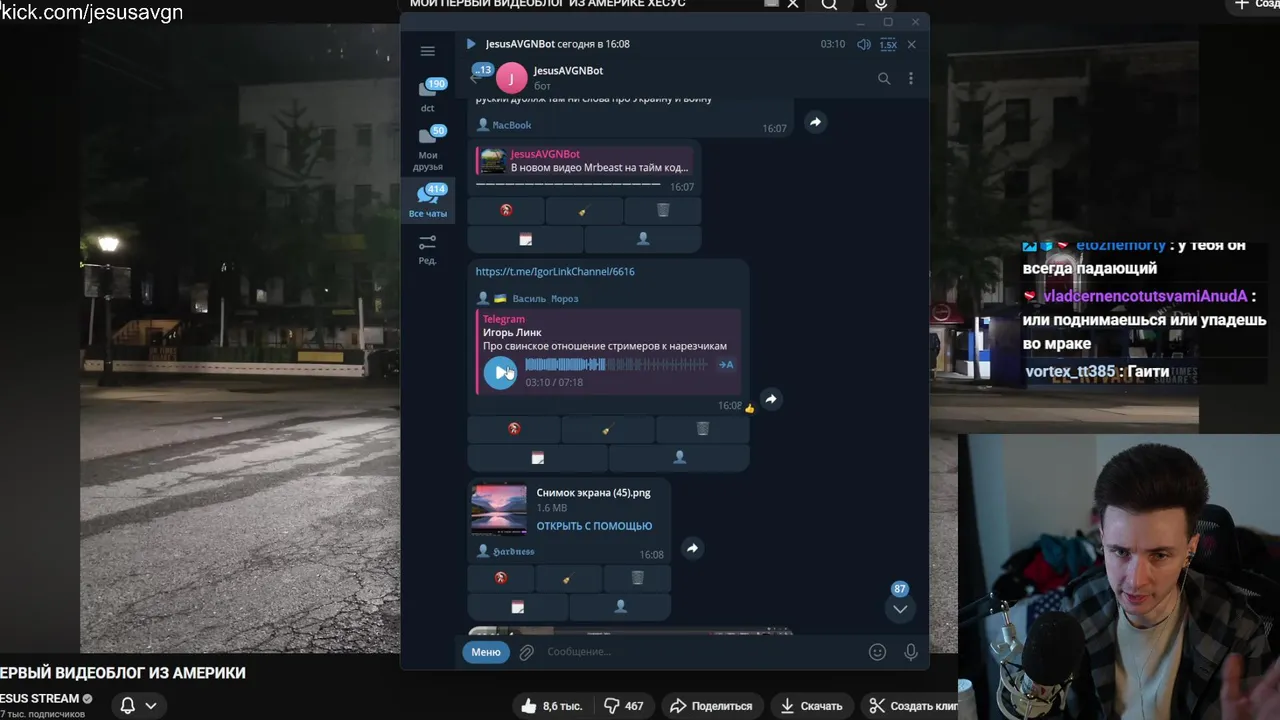Attach a file with the paperclip icon

(527, 652)
